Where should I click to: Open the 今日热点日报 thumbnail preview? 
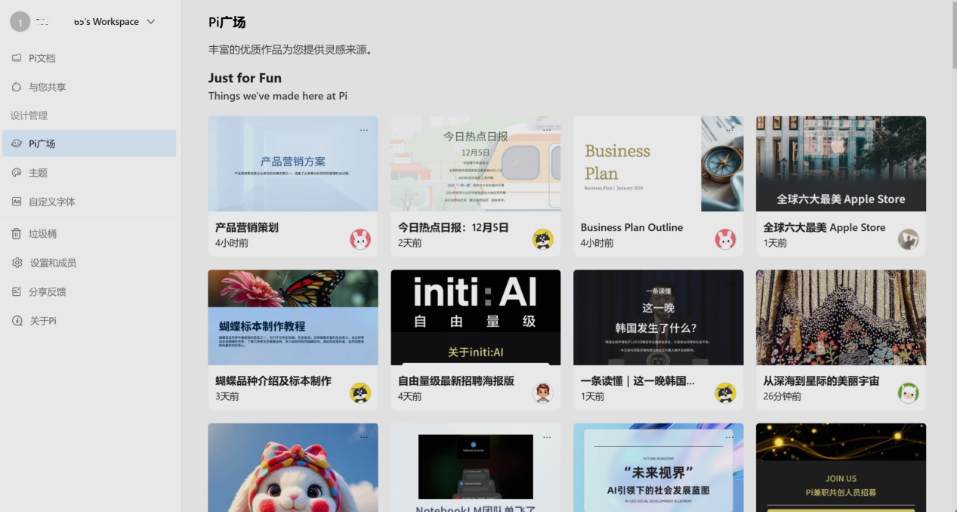(475, 164)
